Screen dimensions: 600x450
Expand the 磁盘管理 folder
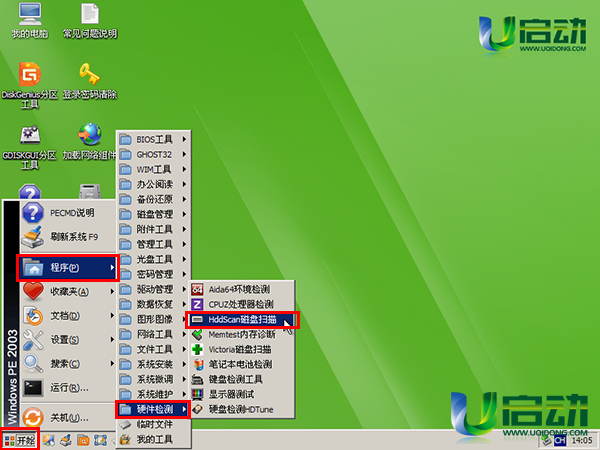point(153,214)
